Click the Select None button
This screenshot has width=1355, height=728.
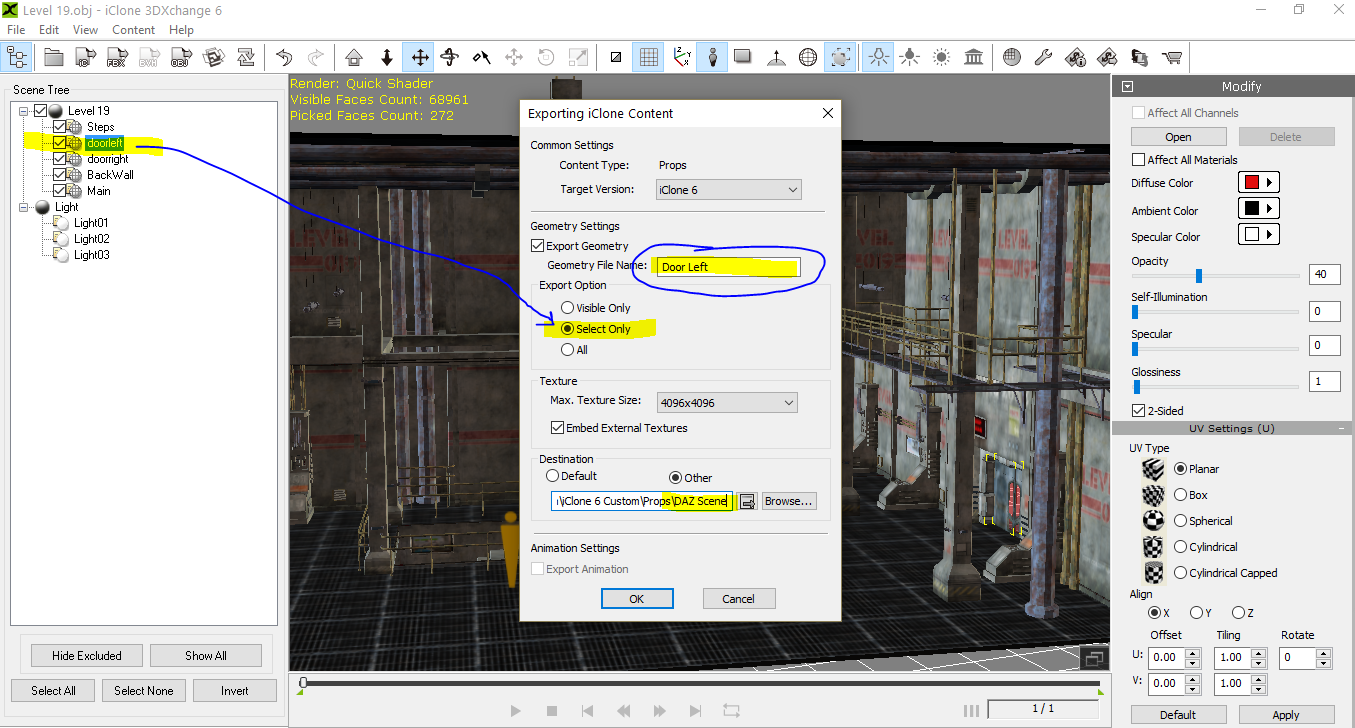click(143, 690)
